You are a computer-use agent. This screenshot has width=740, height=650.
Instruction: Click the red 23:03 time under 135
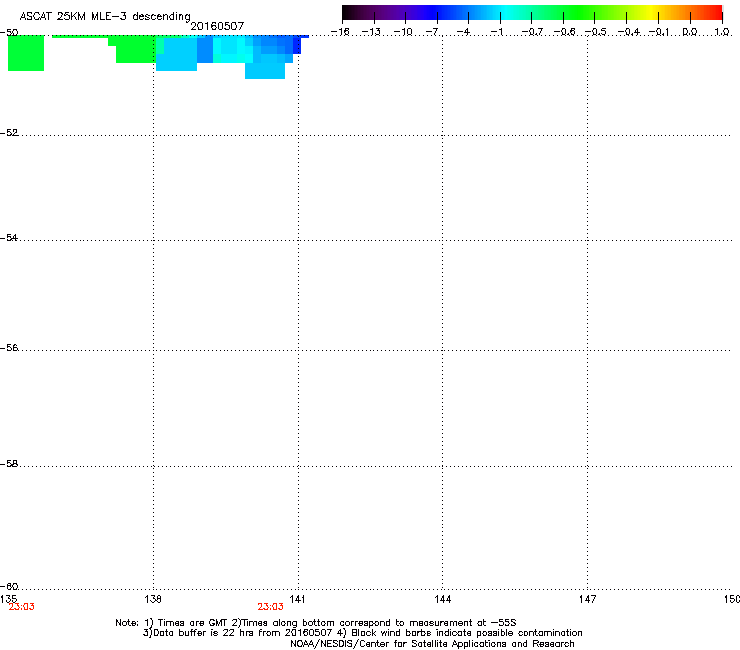(x=22, y=607)
